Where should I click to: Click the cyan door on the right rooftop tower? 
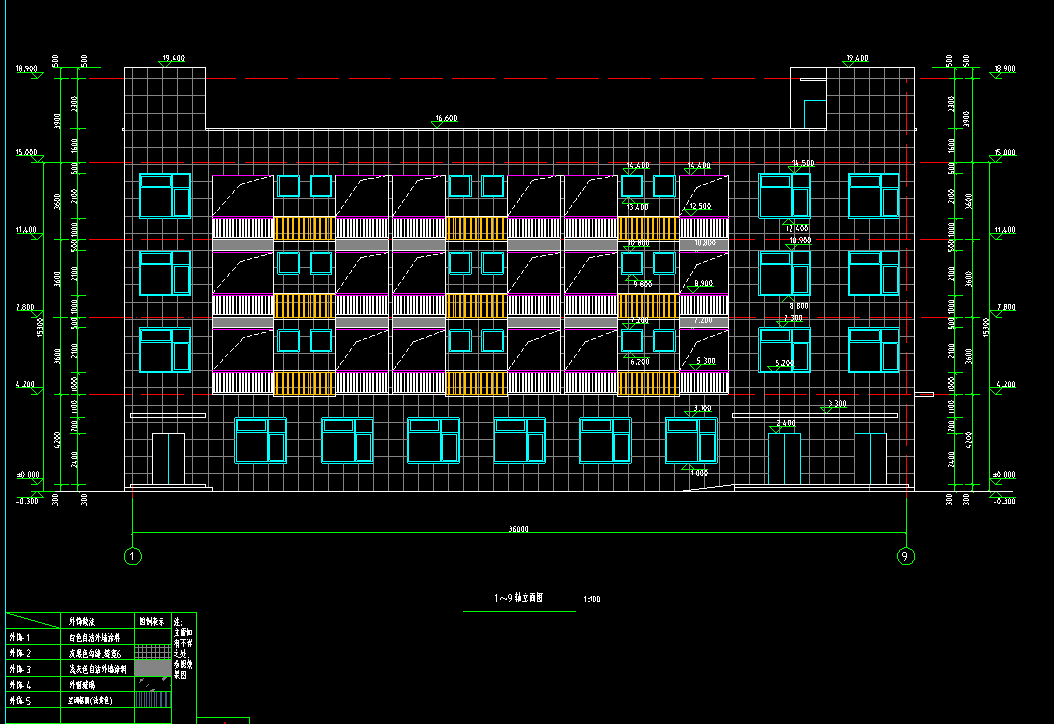click(x=814, y=114)
